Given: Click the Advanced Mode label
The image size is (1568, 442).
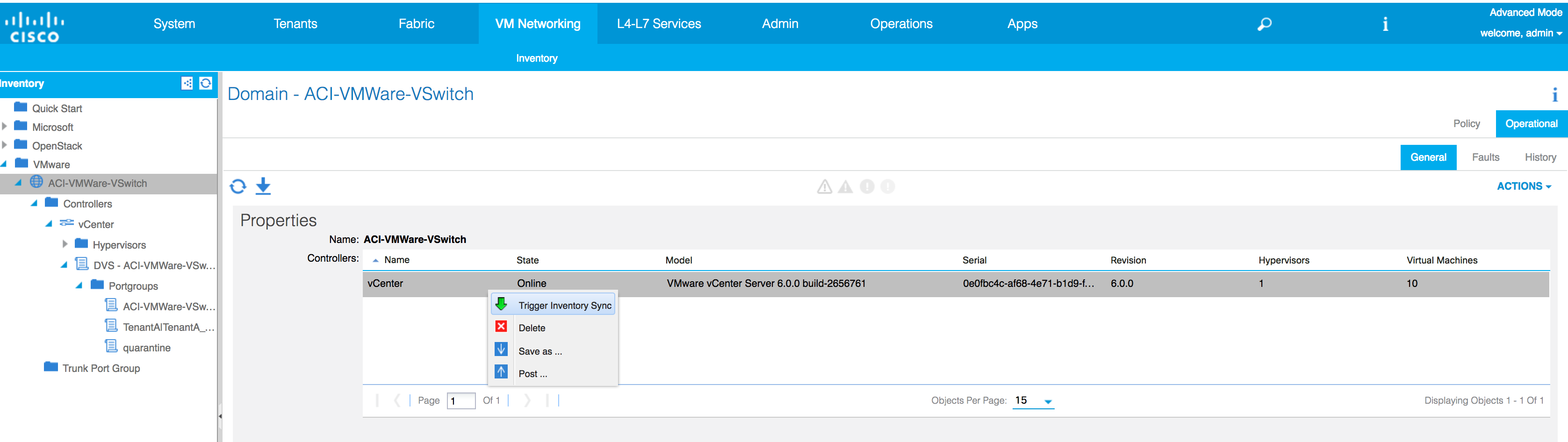Looking at the screenshot, I should coord(1525,12).
